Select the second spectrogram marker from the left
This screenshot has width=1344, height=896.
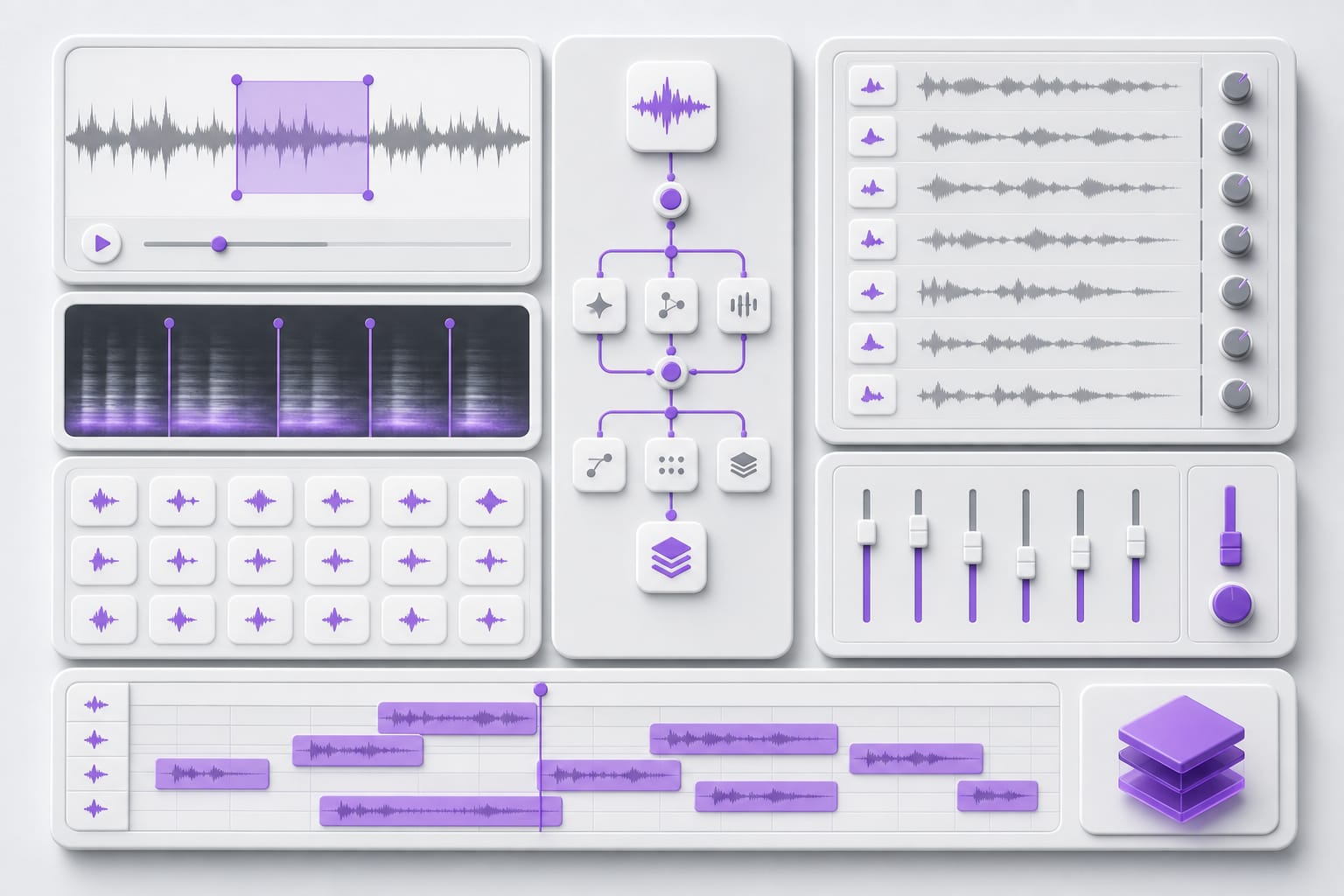tap(278, 323)
